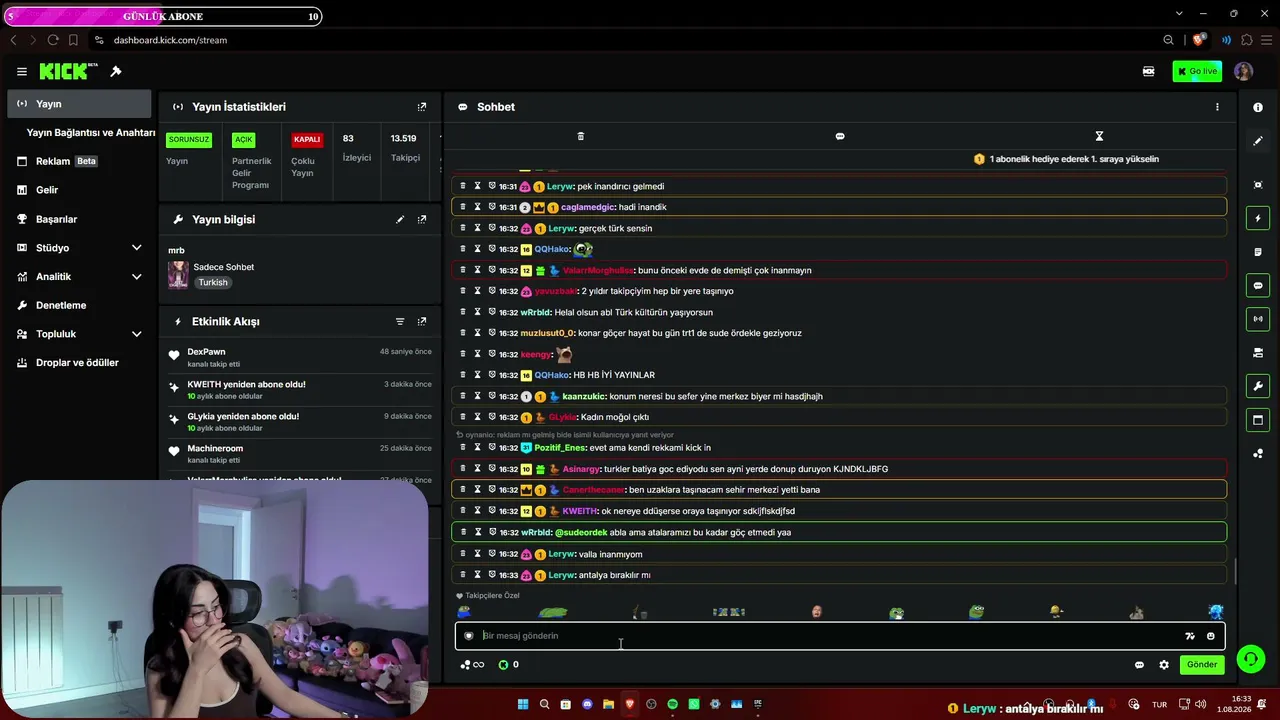Screen dimensions: 1280x720
Task: Open the browser extensions puzzle icon
Action: [x=1247, y=40]
